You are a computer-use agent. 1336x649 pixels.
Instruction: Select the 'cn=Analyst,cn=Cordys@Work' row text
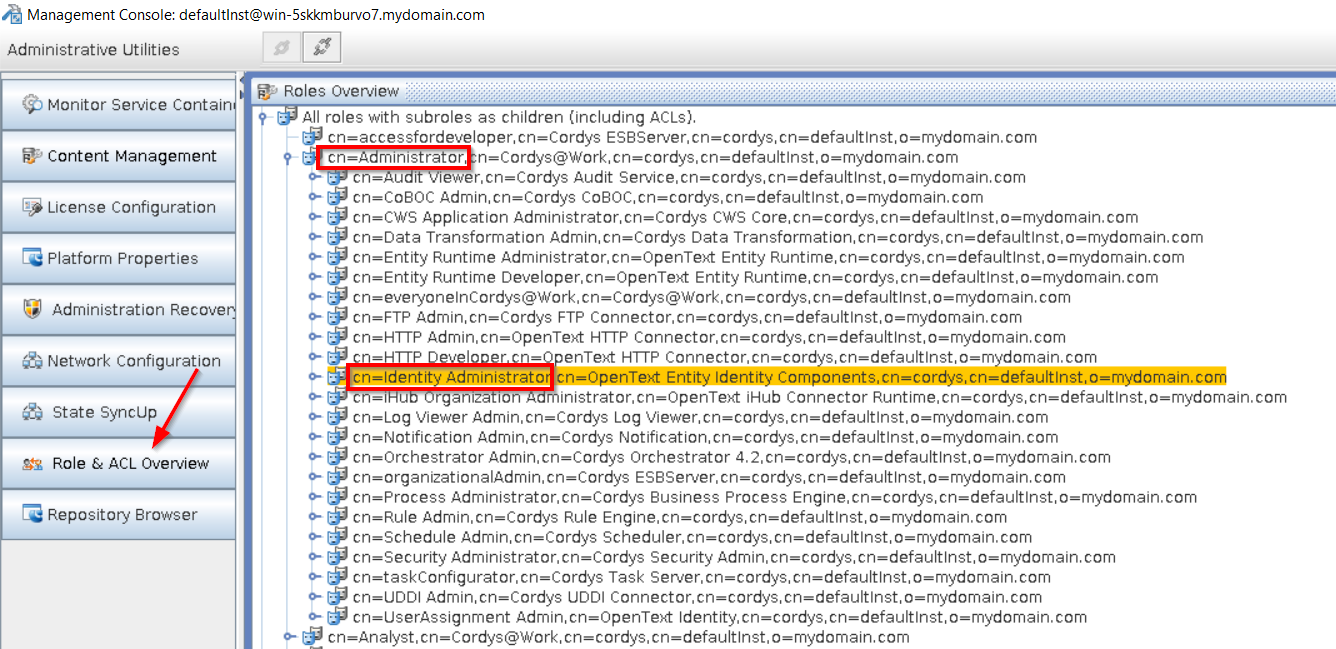tap(618, 637)
